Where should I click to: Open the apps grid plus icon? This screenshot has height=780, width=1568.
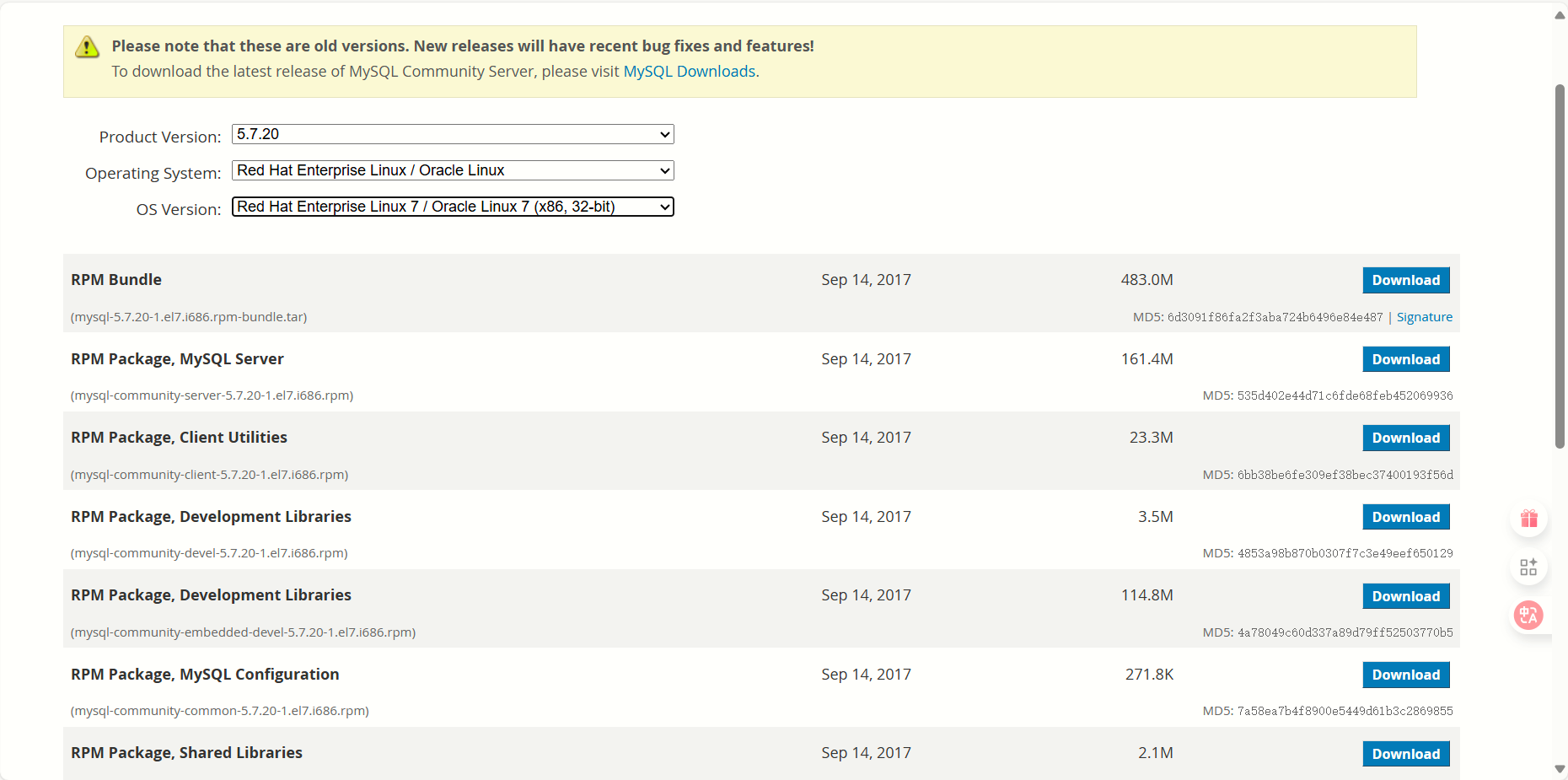(1528, 568)
